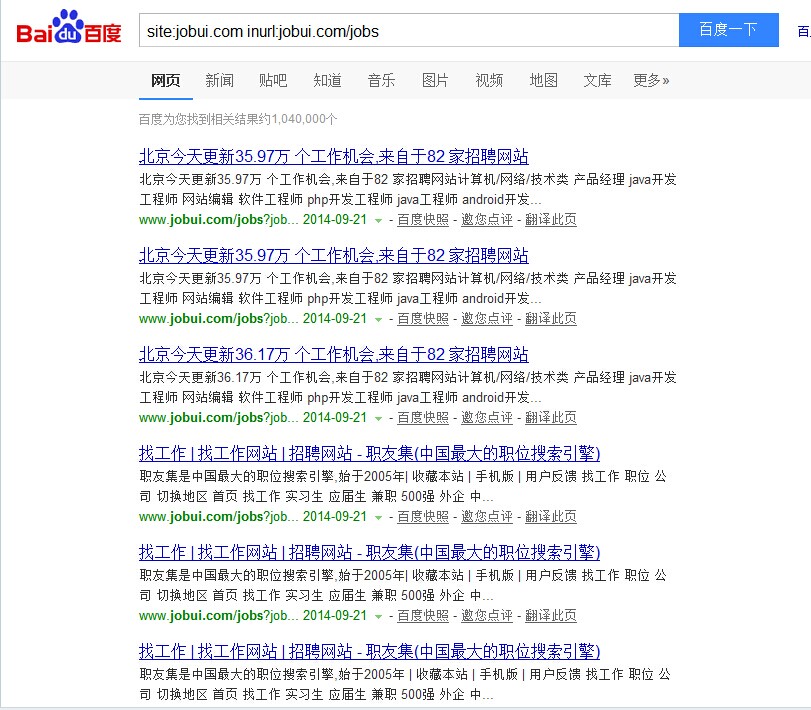Switch to the 图片 tab
This screenshot has height=710, width=811.
click(435, 80)
